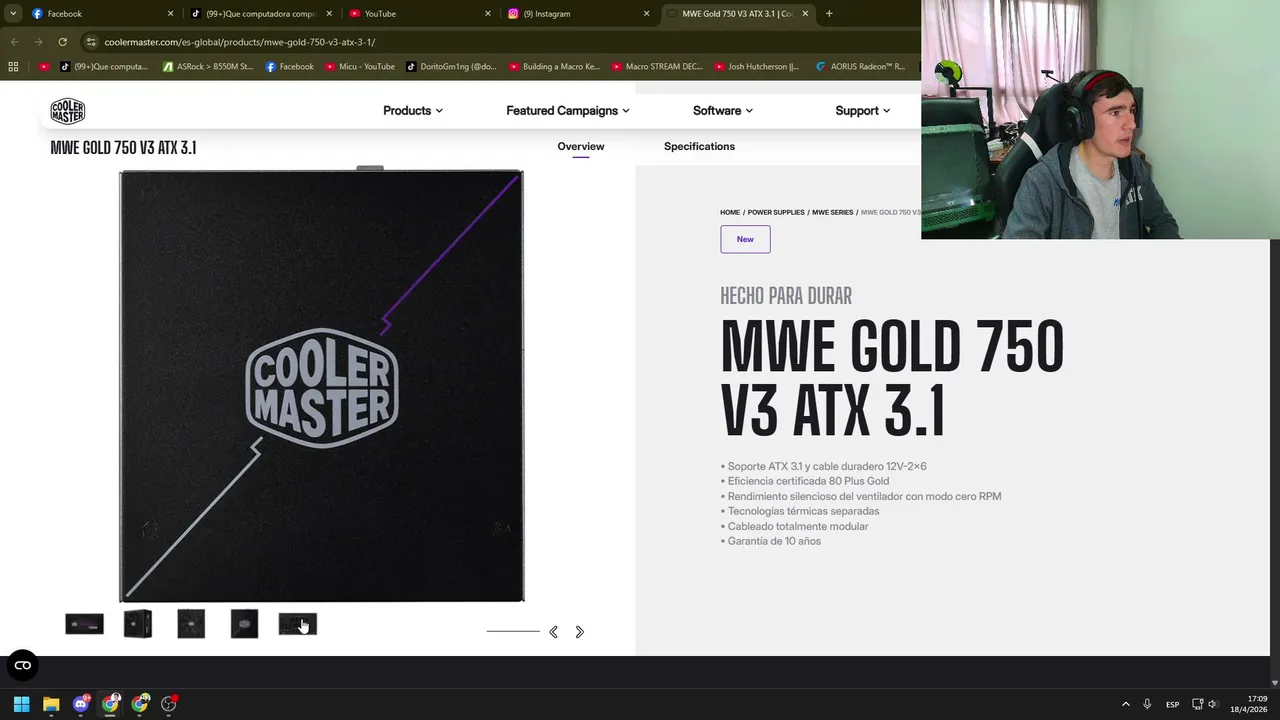This screenshot has width=1280, height=720.
Task: Switch to the YouTube browser tab
Action: (x=420, y=14)
